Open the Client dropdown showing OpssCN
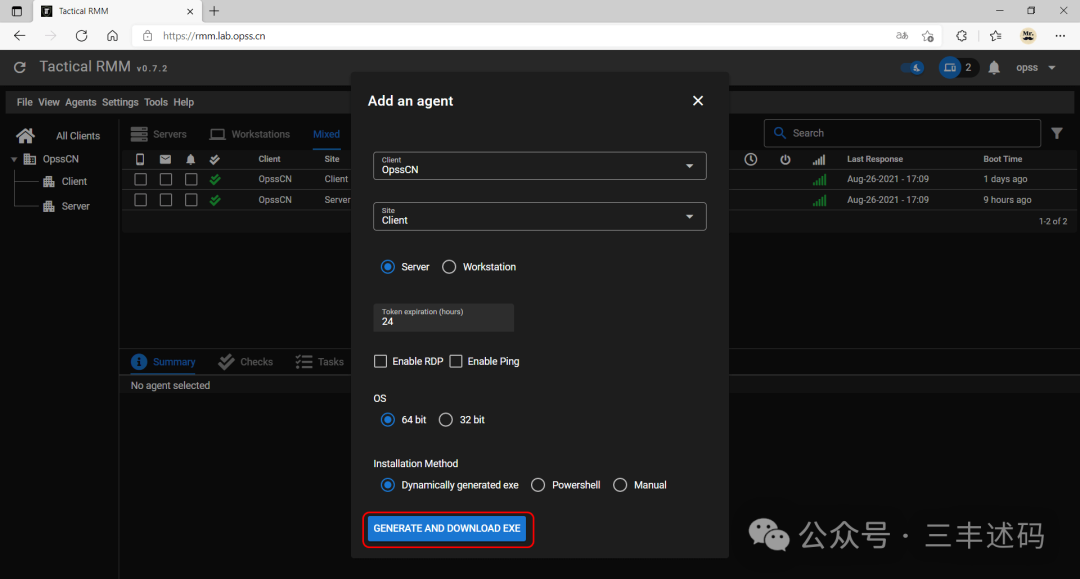The image size is (1080, 579). point(539,166)
